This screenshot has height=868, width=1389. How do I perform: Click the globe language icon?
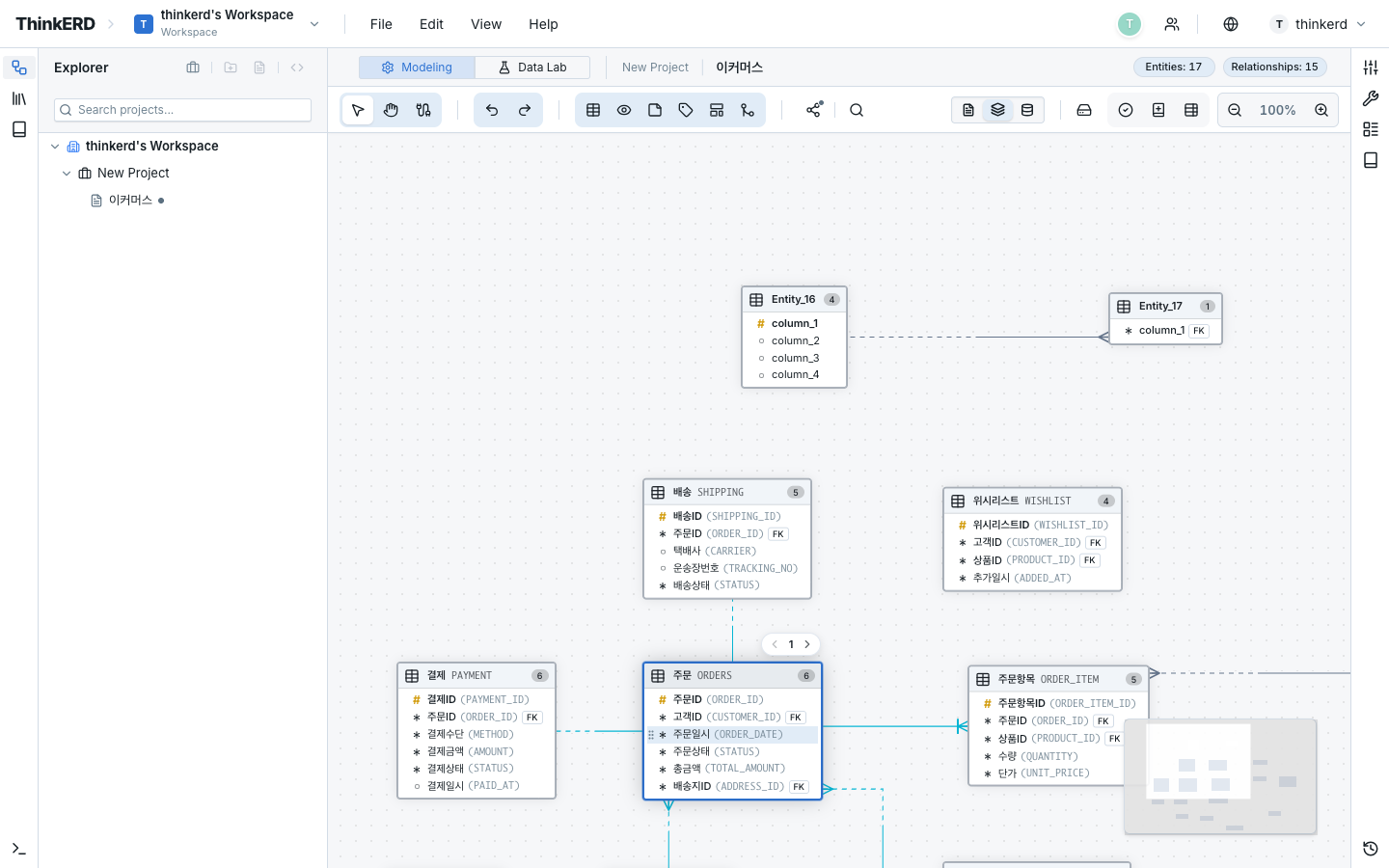(x=1231, y=24)
